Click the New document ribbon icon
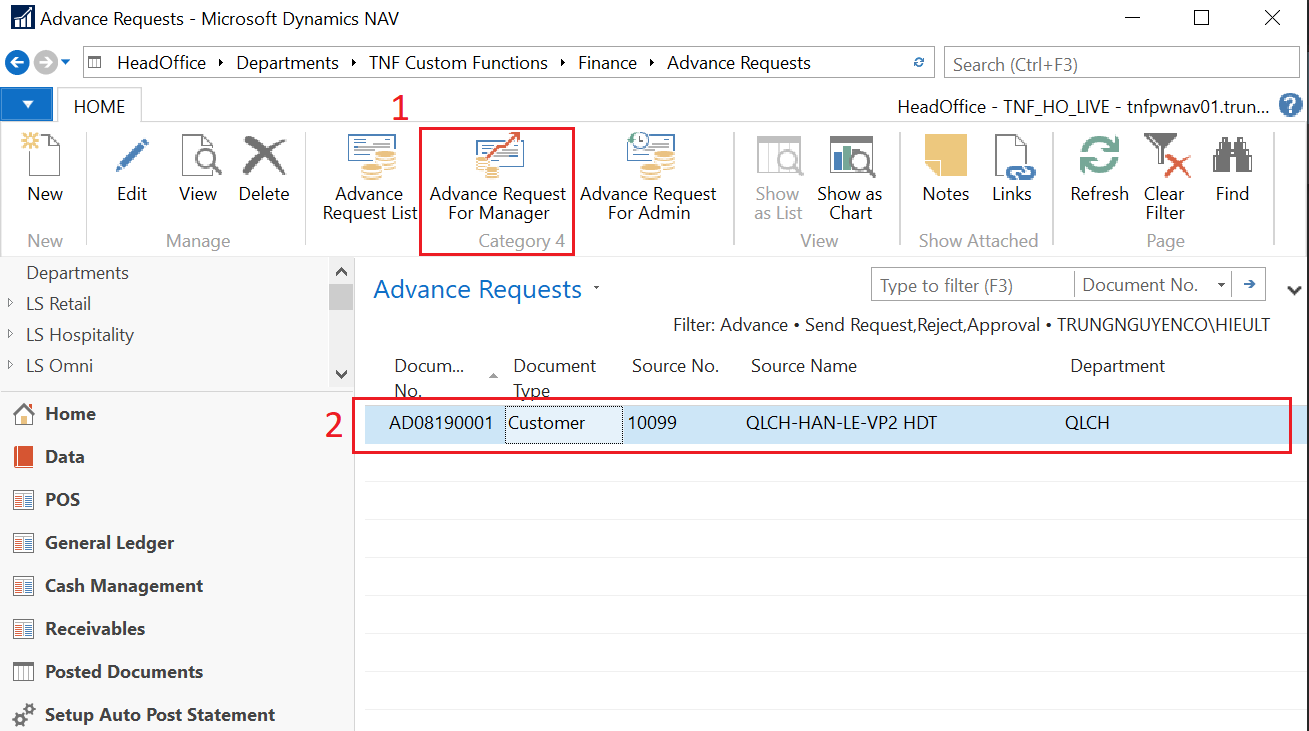The image size is (1309, 731). point(44,168)
